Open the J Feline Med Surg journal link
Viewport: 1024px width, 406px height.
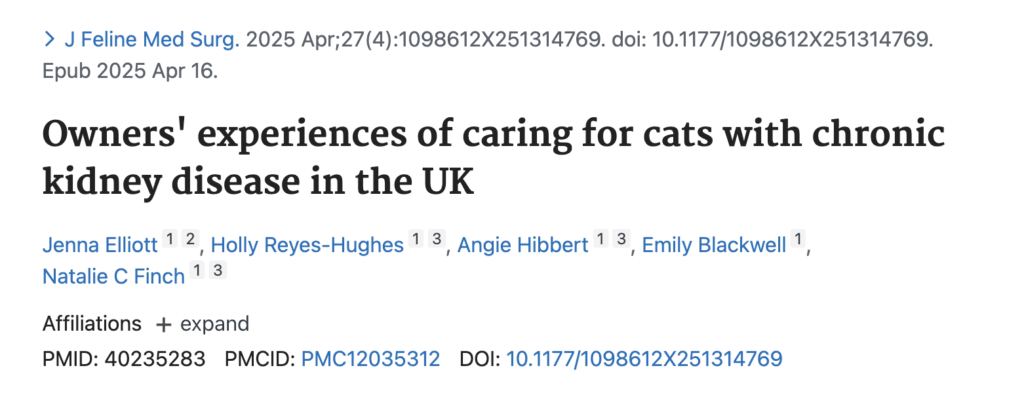coord(152,40)
